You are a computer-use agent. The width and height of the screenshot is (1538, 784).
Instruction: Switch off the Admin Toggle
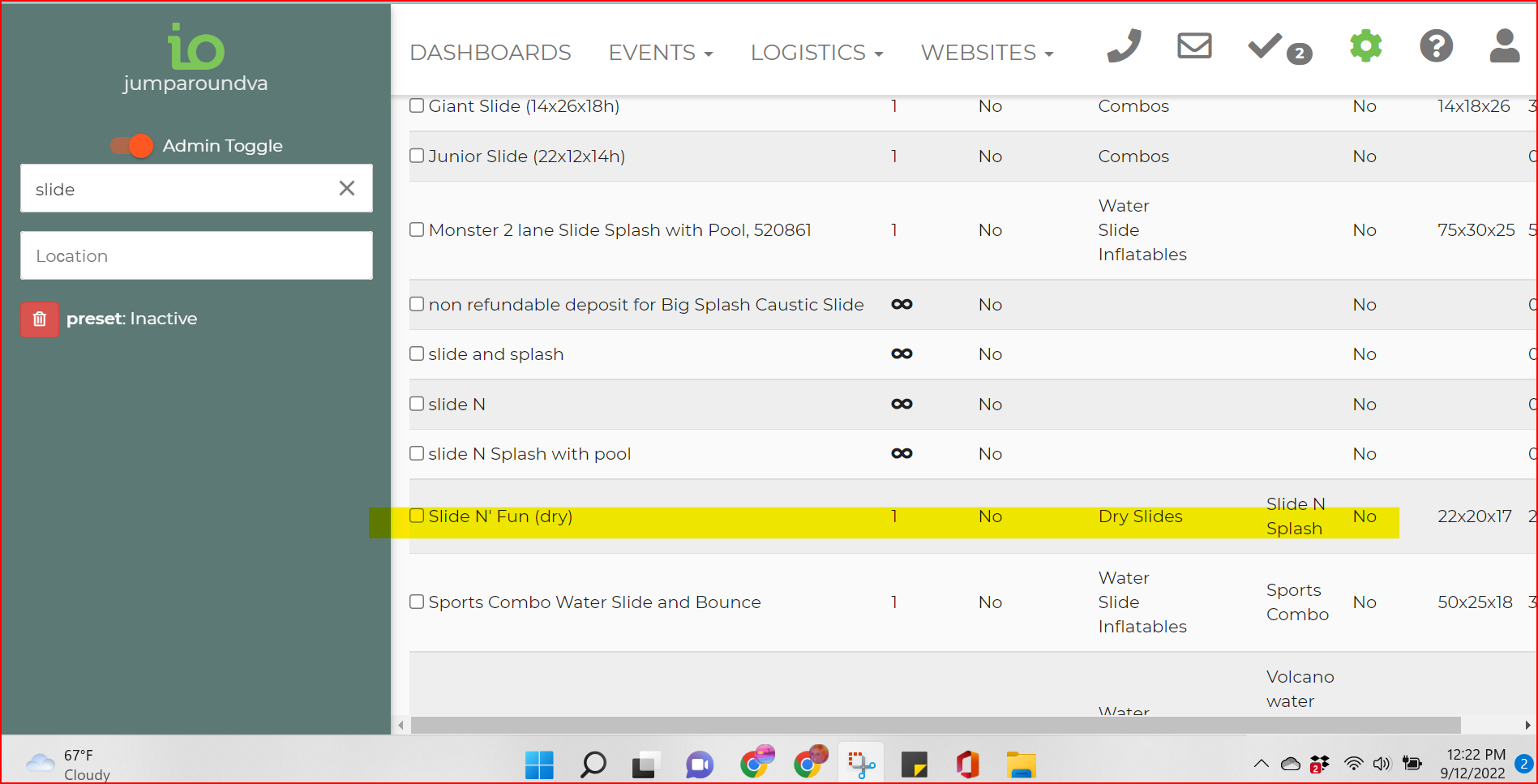point(132,146)
